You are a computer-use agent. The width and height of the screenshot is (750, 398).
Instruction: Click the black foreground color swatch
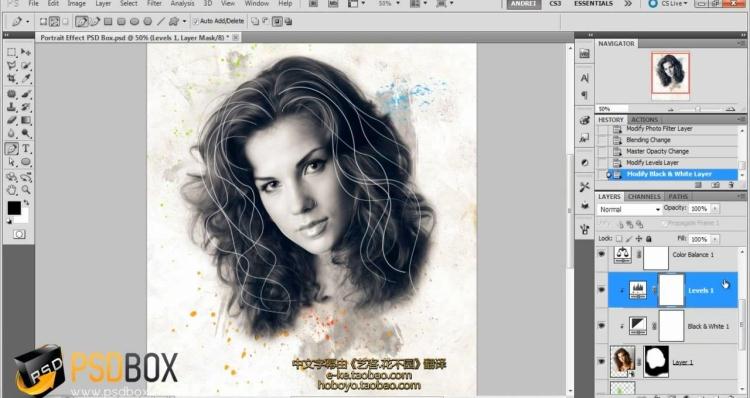(x=14, y=208)
